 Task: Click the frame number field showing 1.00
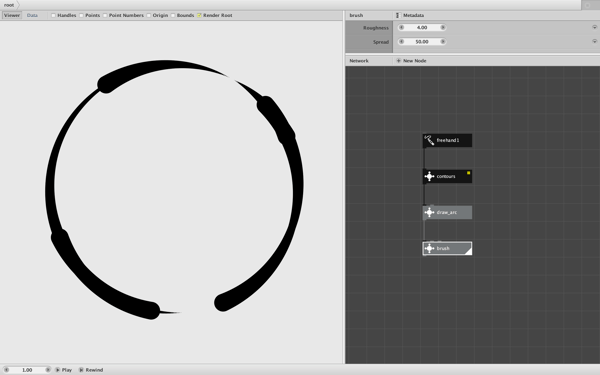click(x=27, y=370)
